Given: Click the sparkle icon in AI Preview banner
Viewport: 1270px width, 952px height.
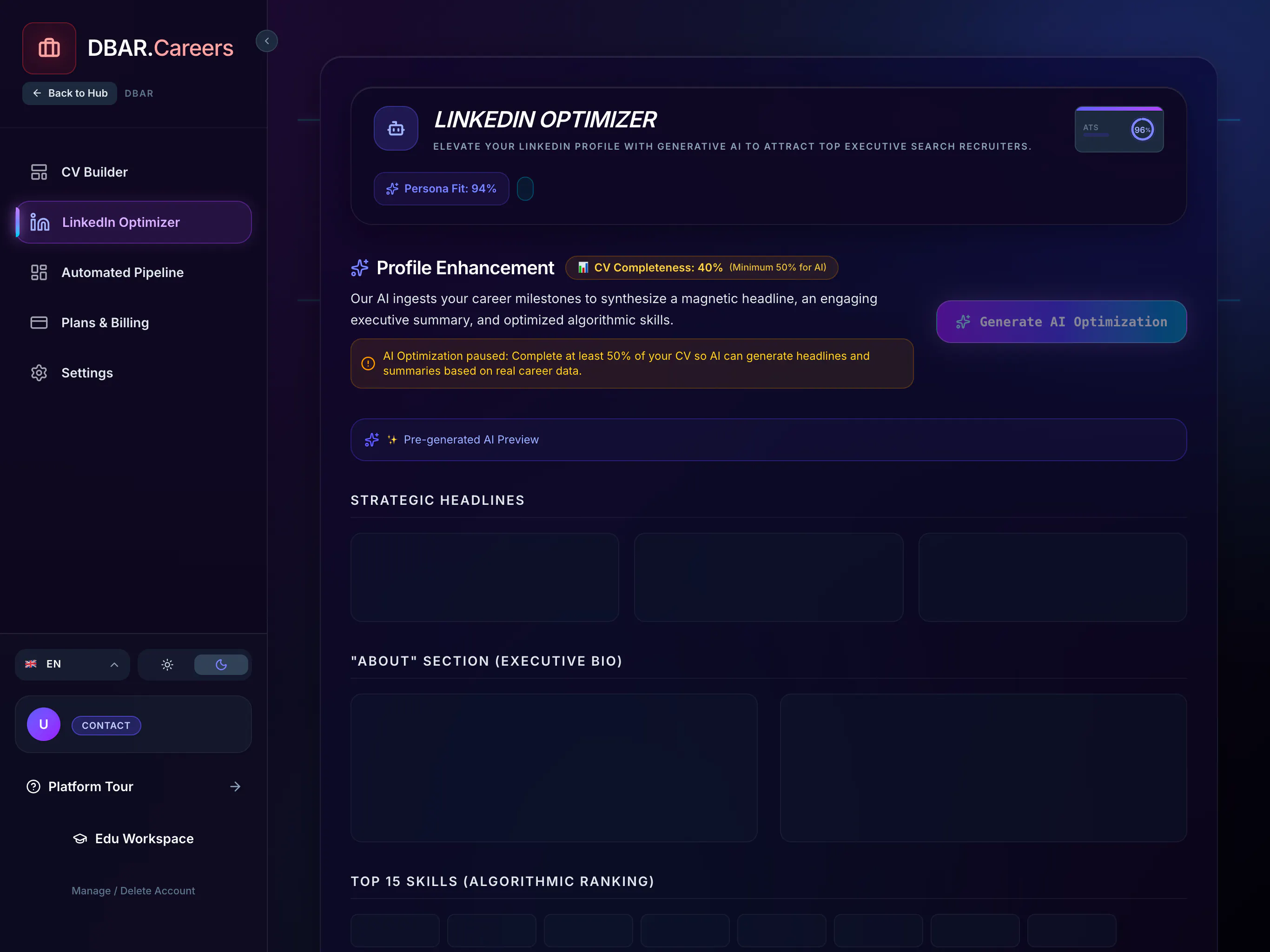Looking at the screenshot, I should coord(371,440).
